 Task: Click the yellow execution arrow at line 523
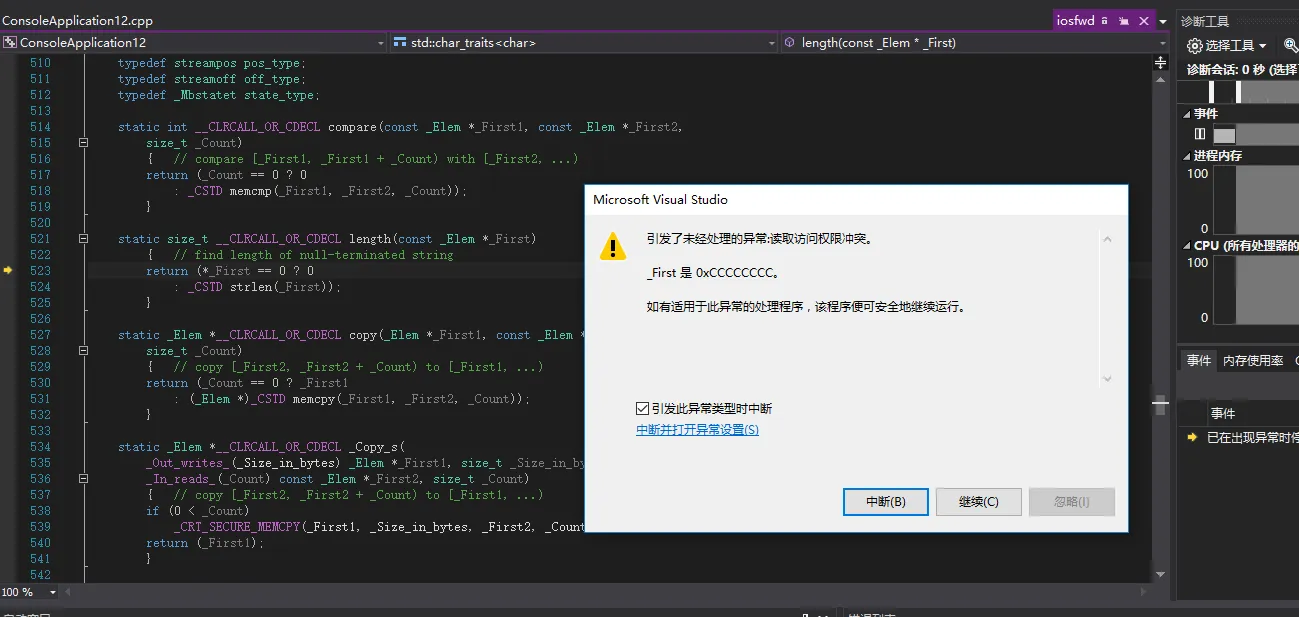click(8, 271)
